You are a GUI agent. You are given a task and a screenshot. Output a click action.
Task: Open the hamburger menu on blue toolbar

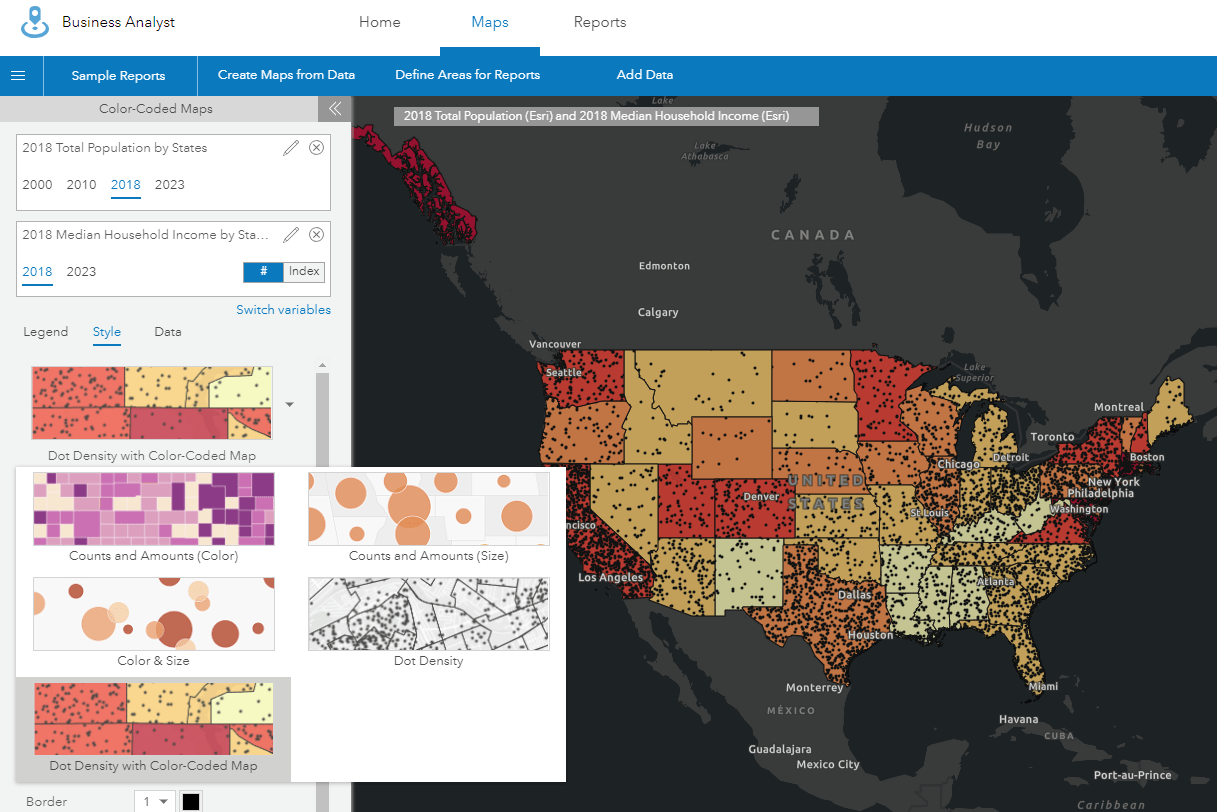click(x=20, y=75)
